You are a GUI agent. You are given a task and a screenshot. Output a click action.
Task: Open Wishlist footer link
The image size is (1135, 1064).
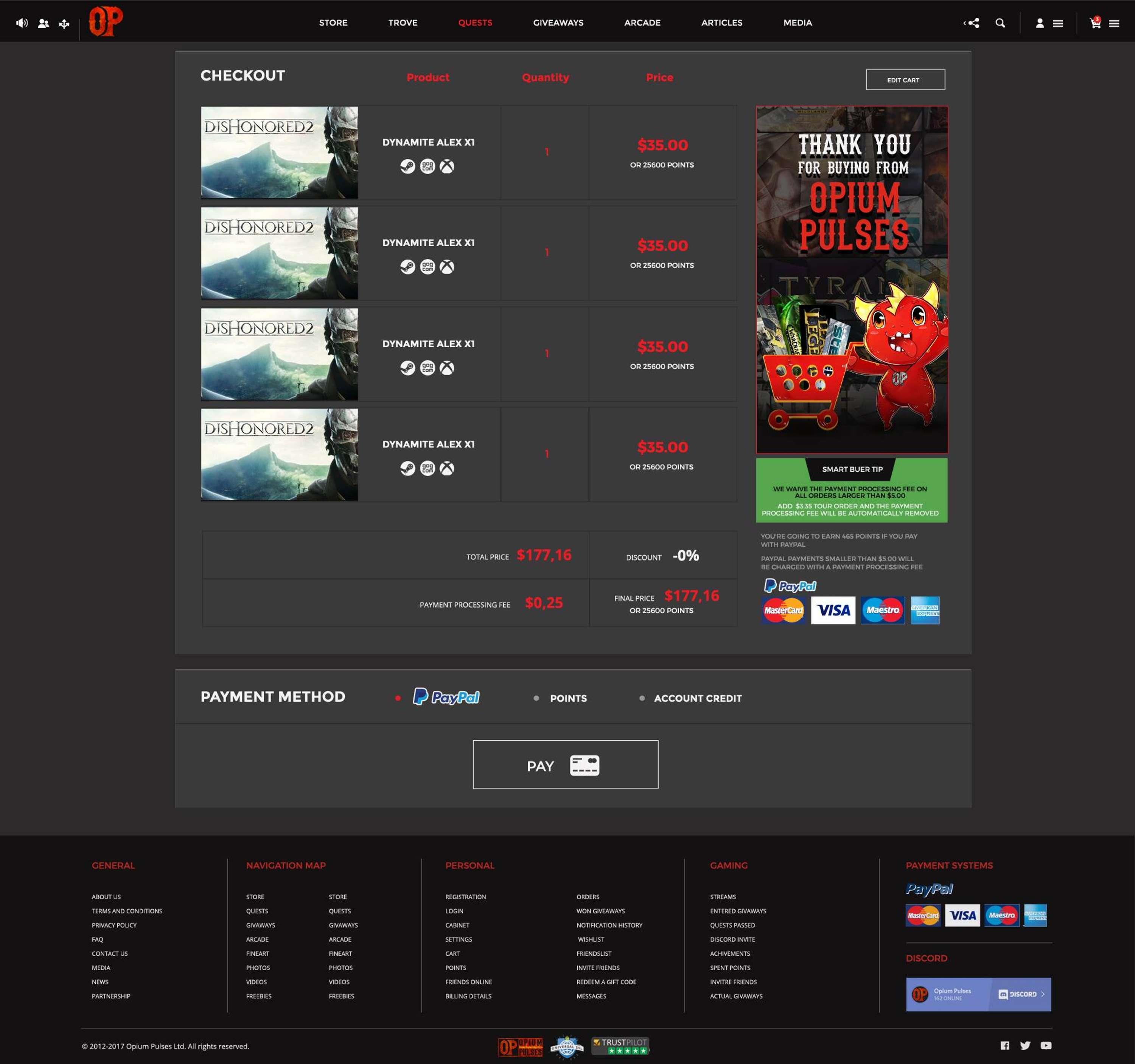click(591, 940)
